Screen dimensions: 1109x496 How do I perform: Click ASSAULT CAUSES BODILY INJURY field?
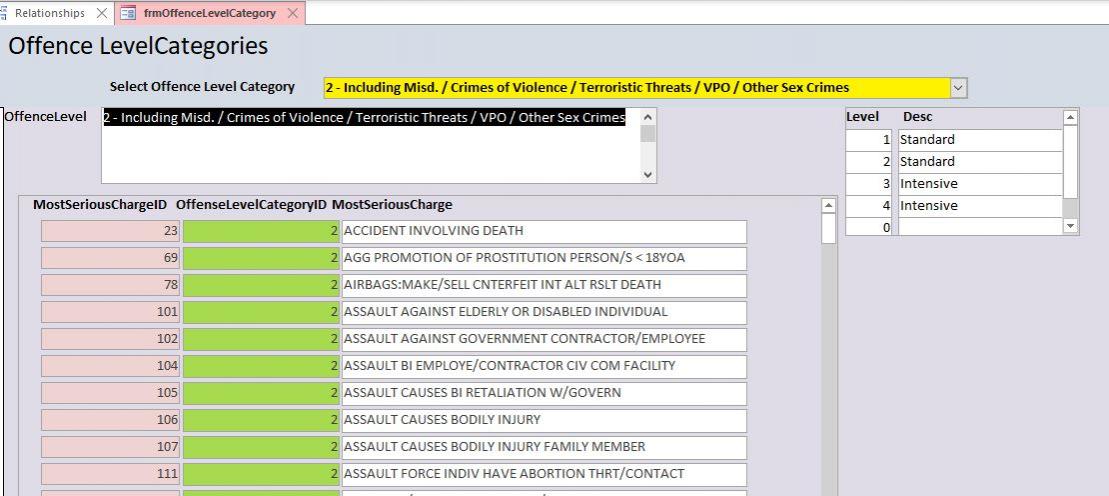(544, 420)
